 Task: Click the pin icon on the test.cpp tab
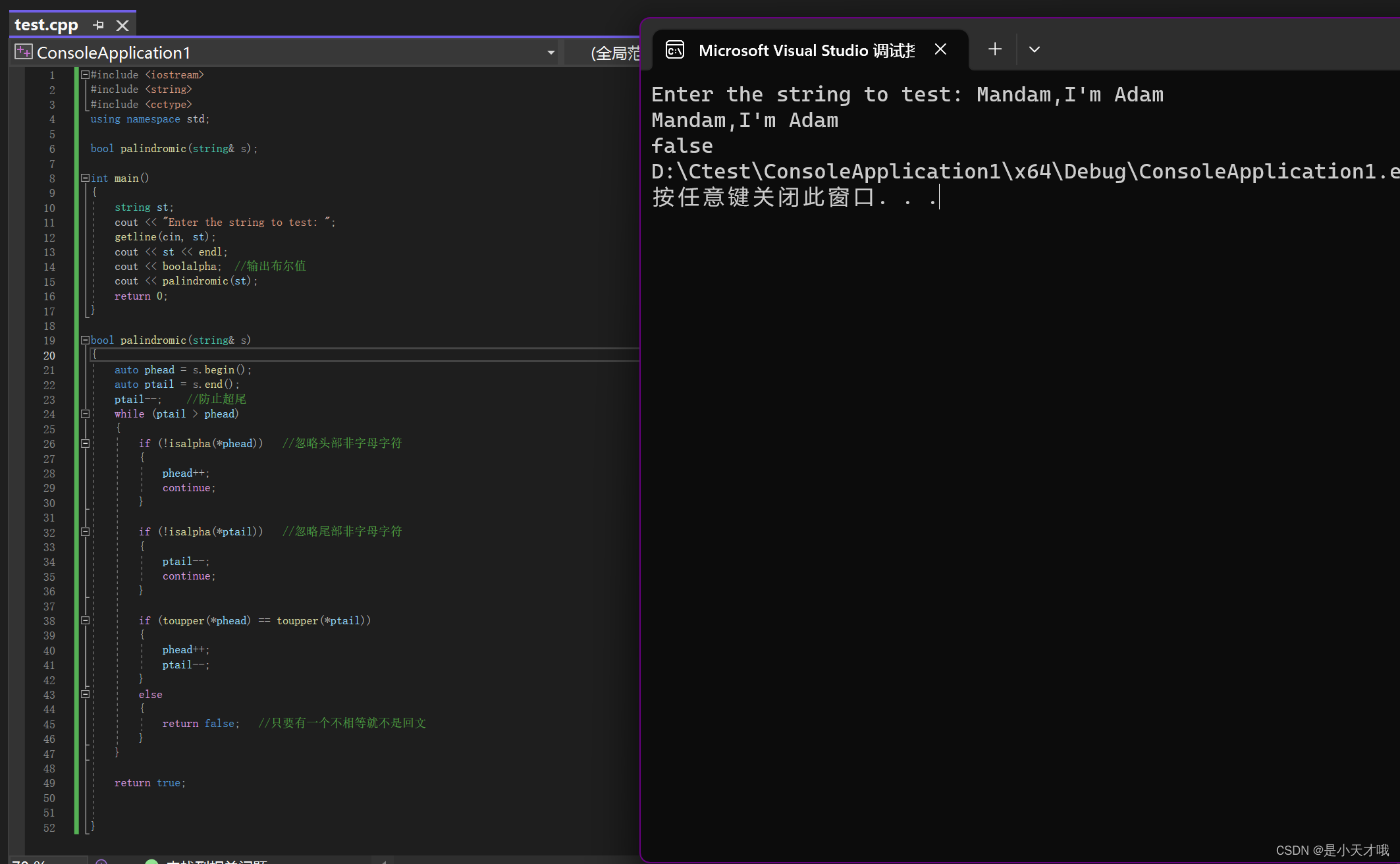(x=98, y=25)
